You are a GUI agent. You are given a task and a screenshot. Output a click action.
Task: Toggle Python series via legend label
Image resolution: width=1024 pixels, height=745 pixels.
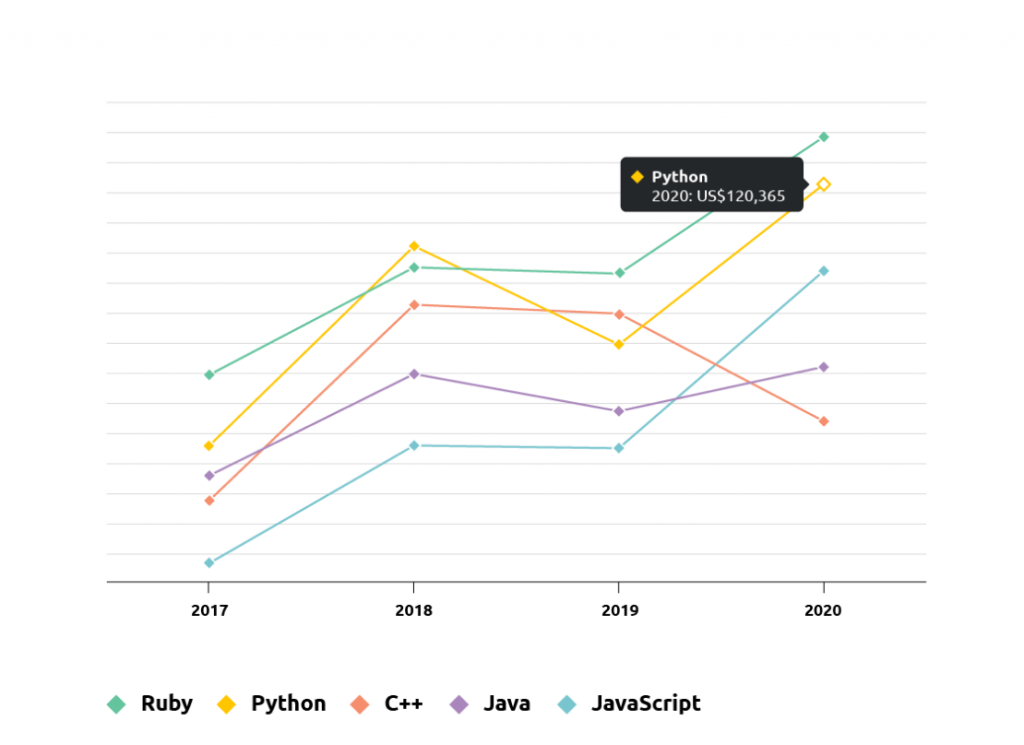coord(288,703)
